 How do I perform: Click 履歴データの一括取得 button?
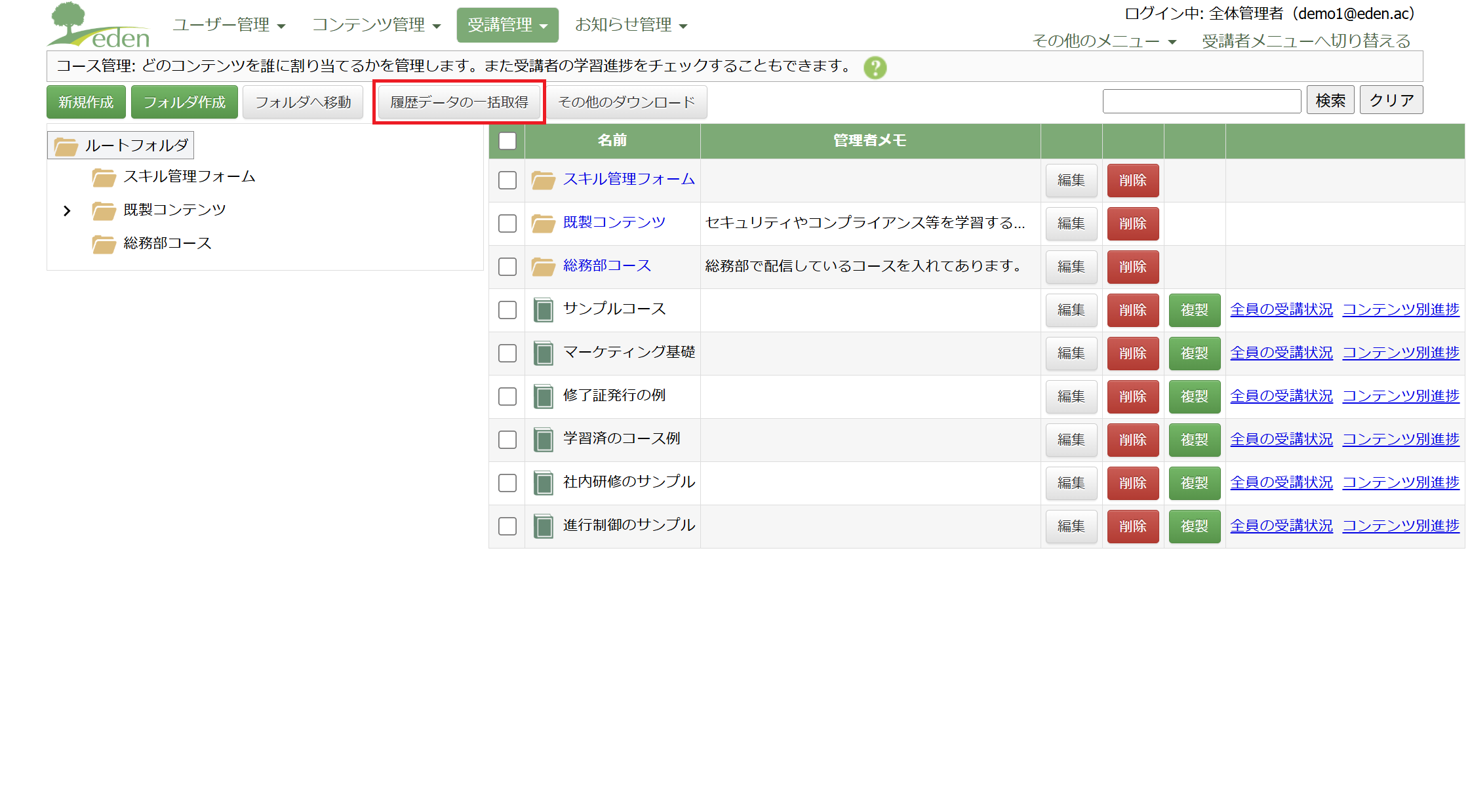459,102
